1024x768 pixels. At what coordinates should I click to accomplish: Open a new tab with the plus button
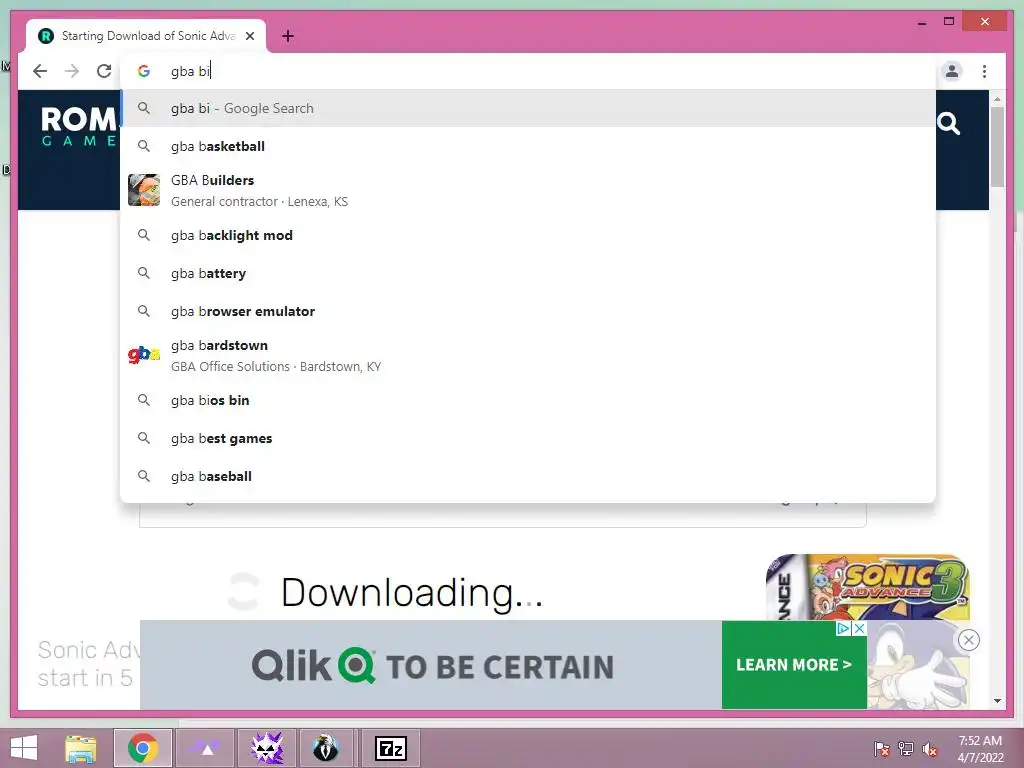[x=288, y=36]
